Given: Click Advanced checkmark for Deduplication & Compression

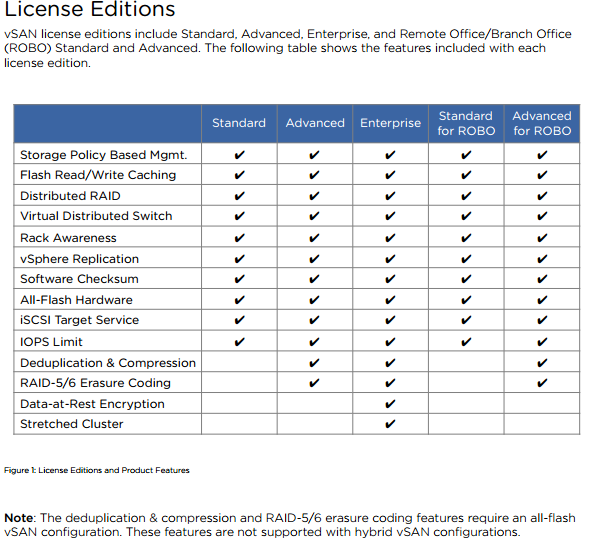Looking at the screenshot, I should (x=314, y=363).
